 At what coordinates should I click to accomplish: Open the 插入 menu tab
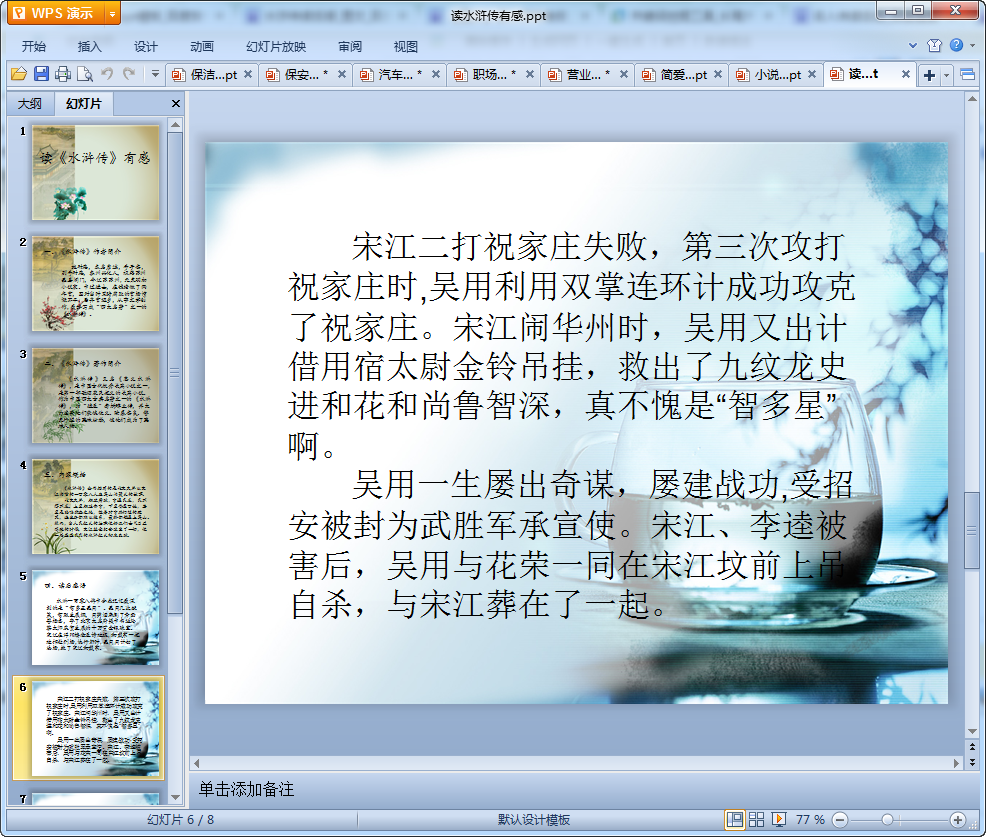[89, 47]
